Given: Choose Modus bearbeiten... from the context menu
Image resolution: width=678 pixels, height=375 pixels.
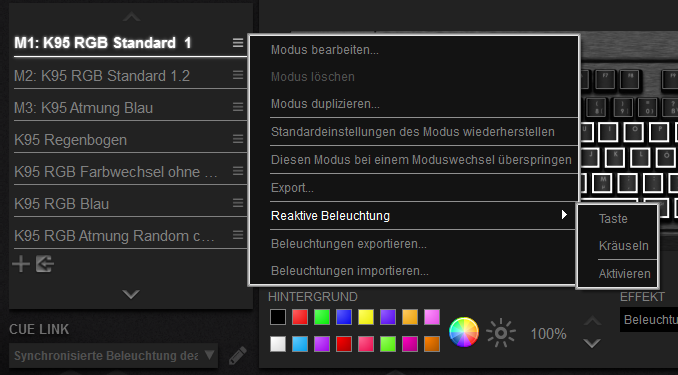Looking at the screenshot, I should [325, 50].
